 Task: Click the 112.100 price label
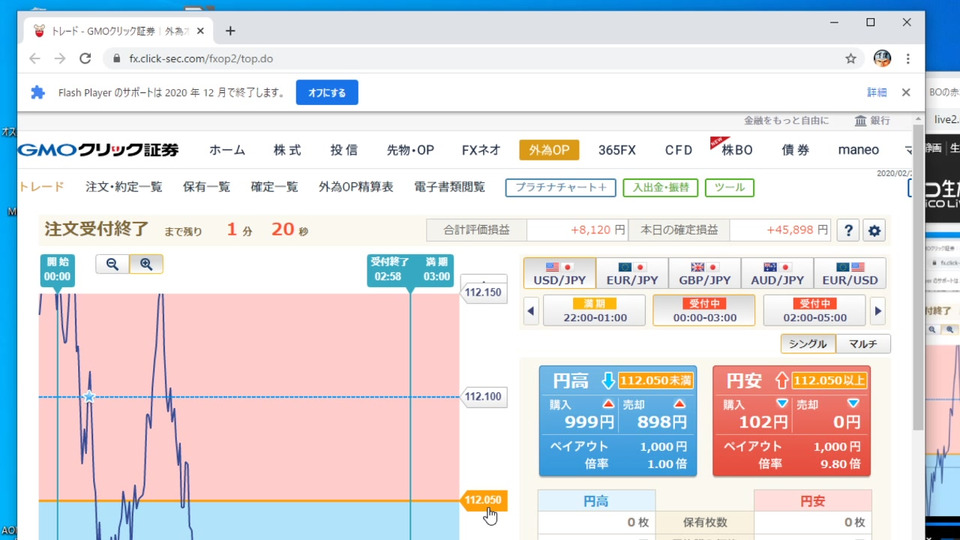click(x=483, y=397)
